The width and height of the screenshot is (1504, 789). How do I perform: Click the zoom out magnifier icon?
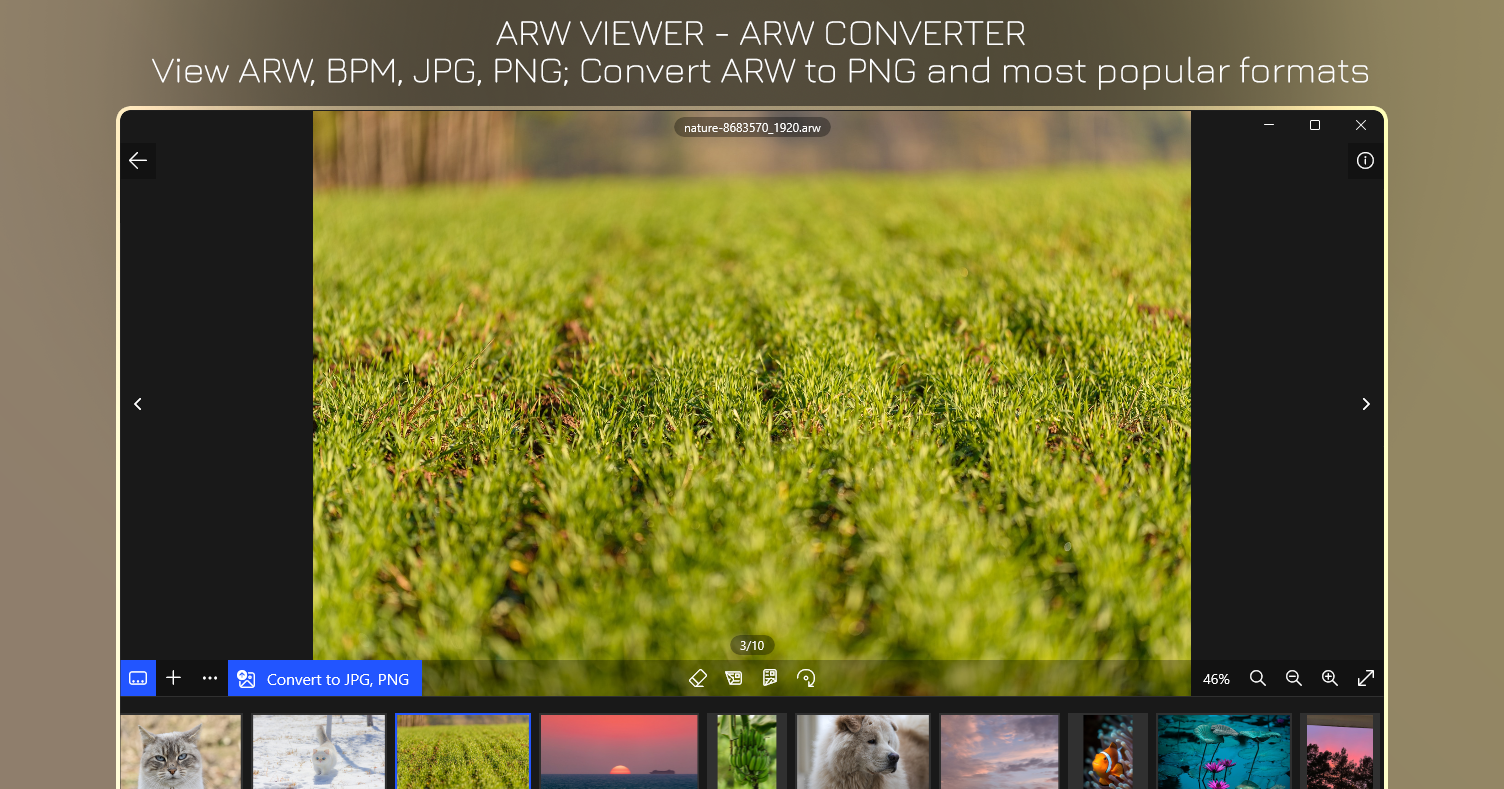pos(1293,678)
